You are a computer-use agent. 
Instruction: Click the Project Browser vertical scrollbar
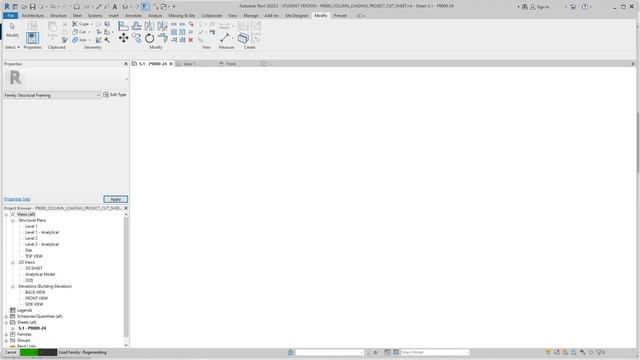126,278
